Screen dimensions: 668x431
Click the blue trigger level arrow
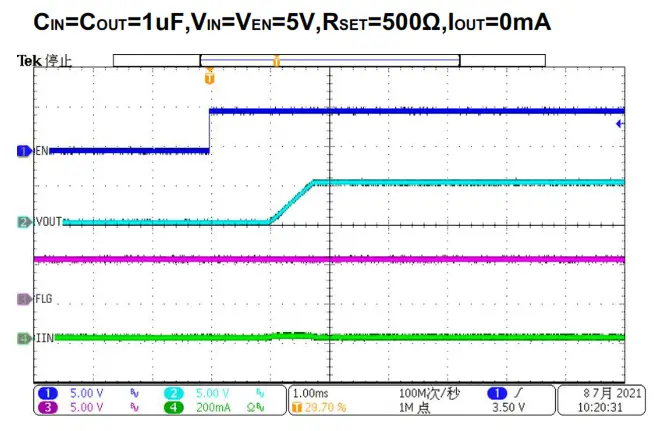click(x=620, y=124)
